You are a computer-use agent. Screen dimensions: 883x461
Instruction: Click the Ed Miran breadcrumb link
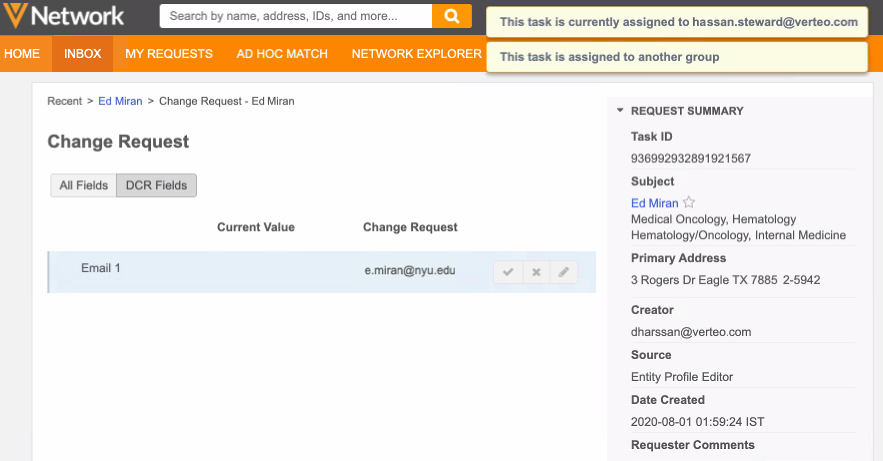120,101
